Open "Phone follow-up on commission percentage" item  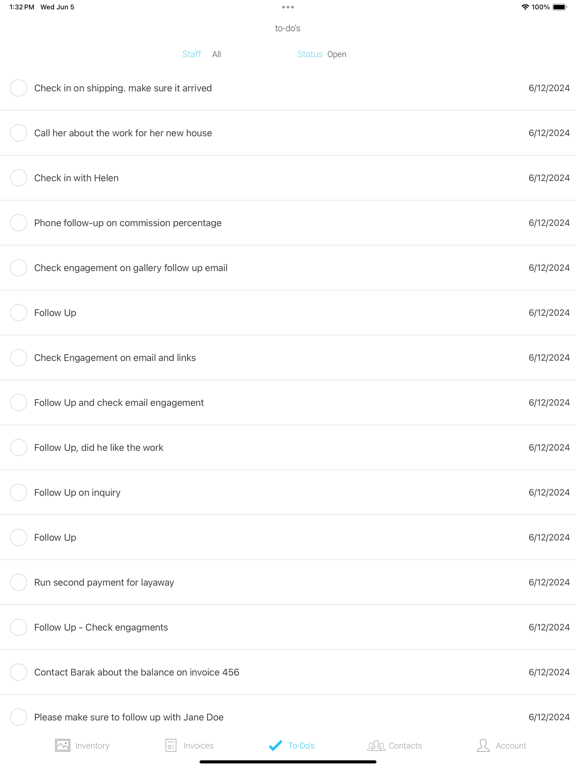click(288, 223)
